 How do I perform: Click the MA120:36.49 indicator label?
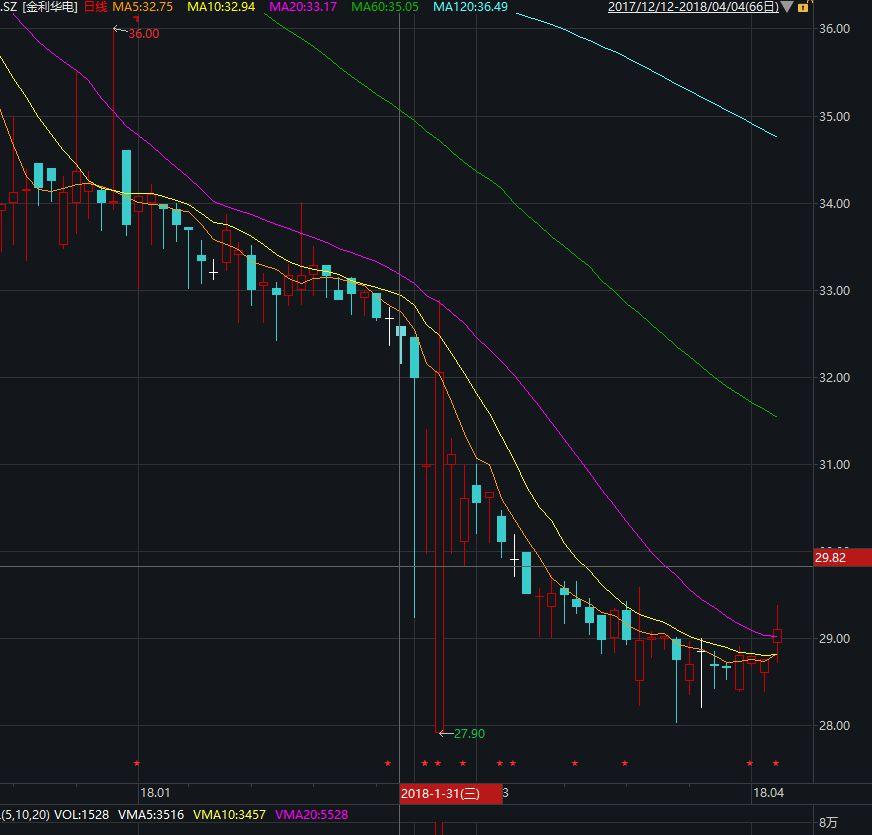tap(470, 7)
